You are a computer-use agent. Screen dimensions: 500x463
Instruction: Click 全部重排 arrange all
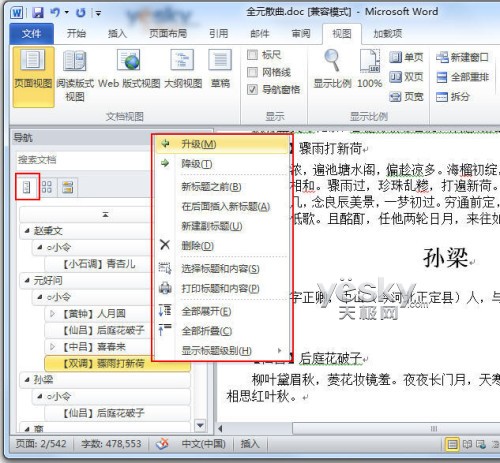point(462,77)
